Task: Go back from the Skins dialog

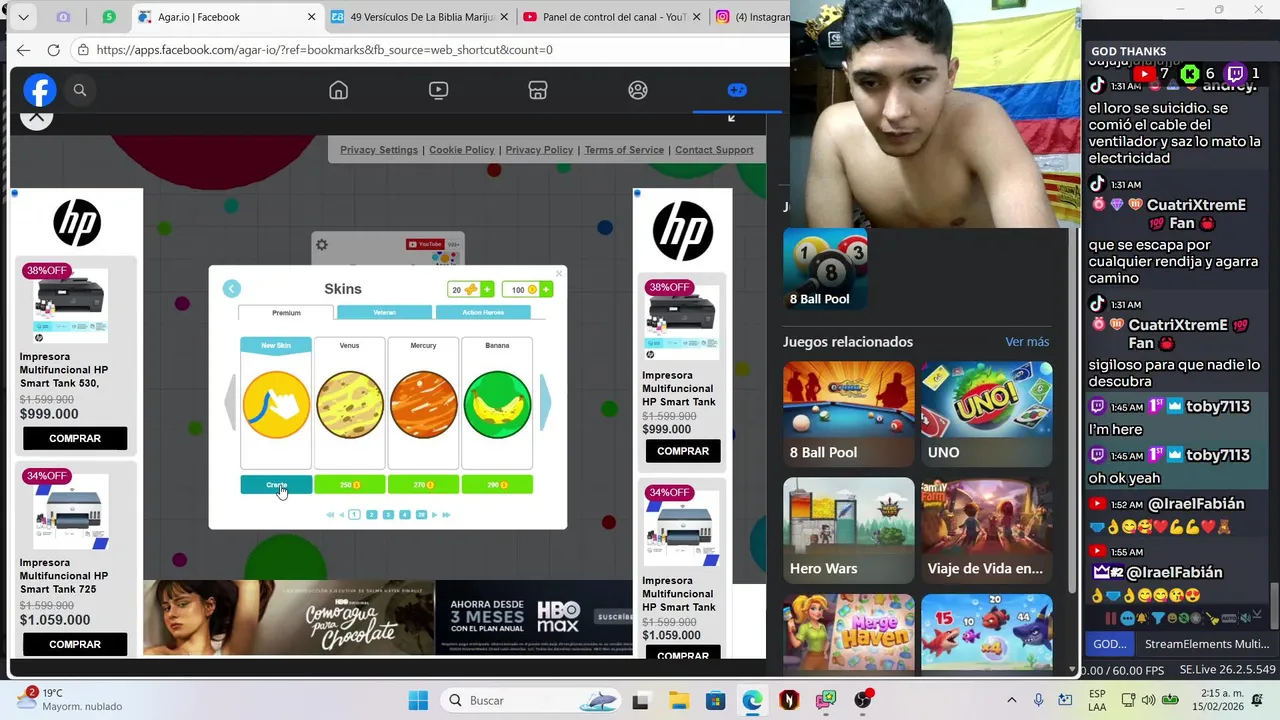Action: (x=231, y=289)
